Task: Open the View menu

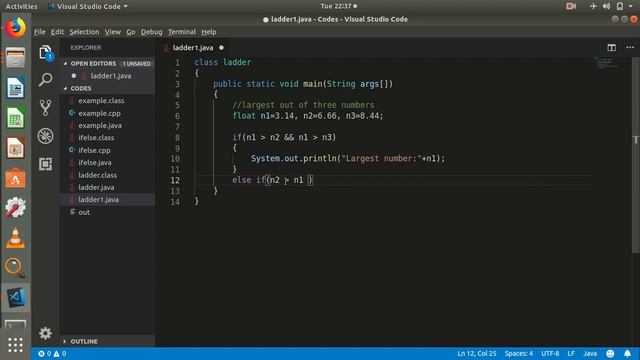Action: pyautogui.click(x=113, y=32)
